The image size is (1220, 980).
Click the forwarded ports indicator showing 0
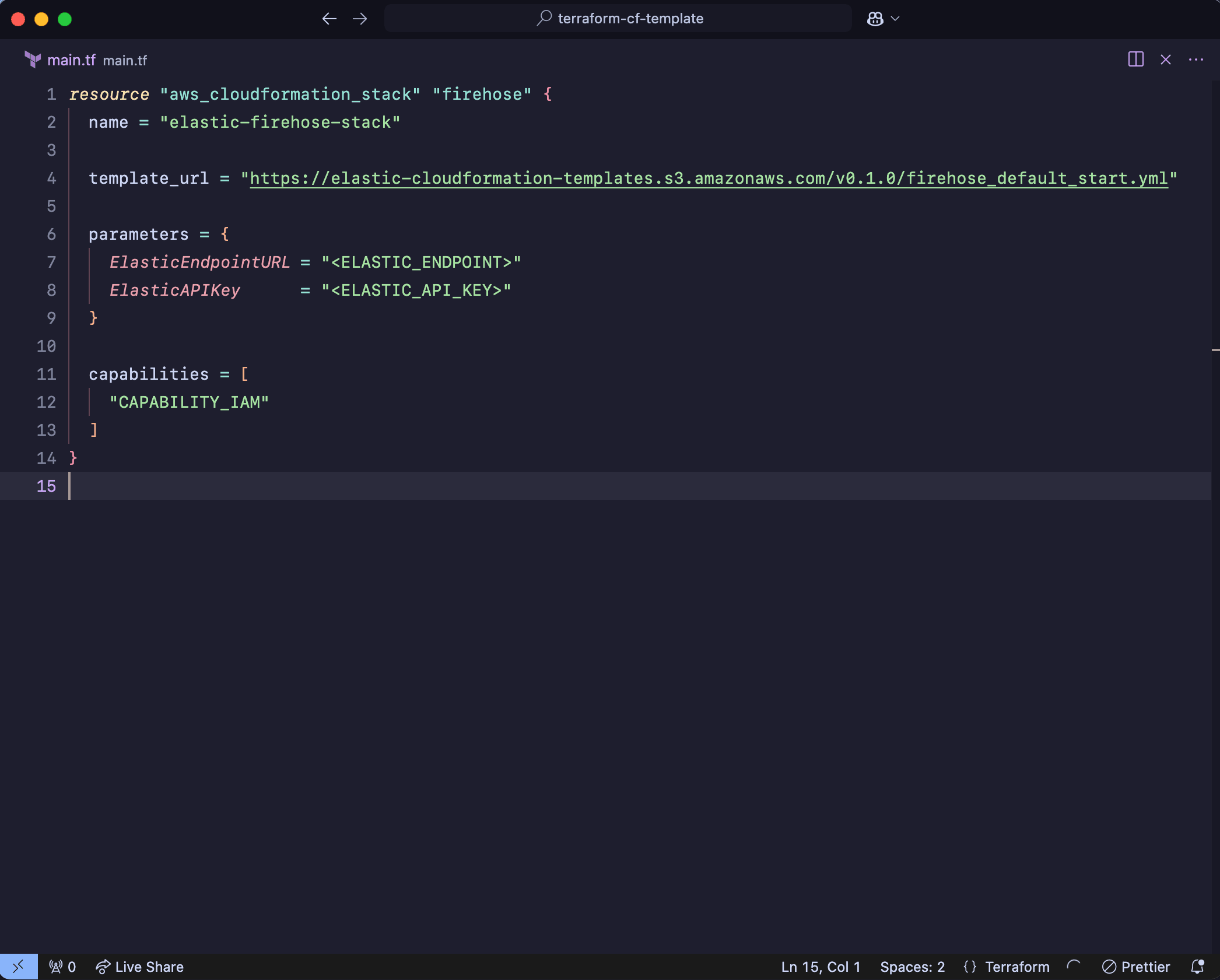pyautogui.click(x=61, y=966)
